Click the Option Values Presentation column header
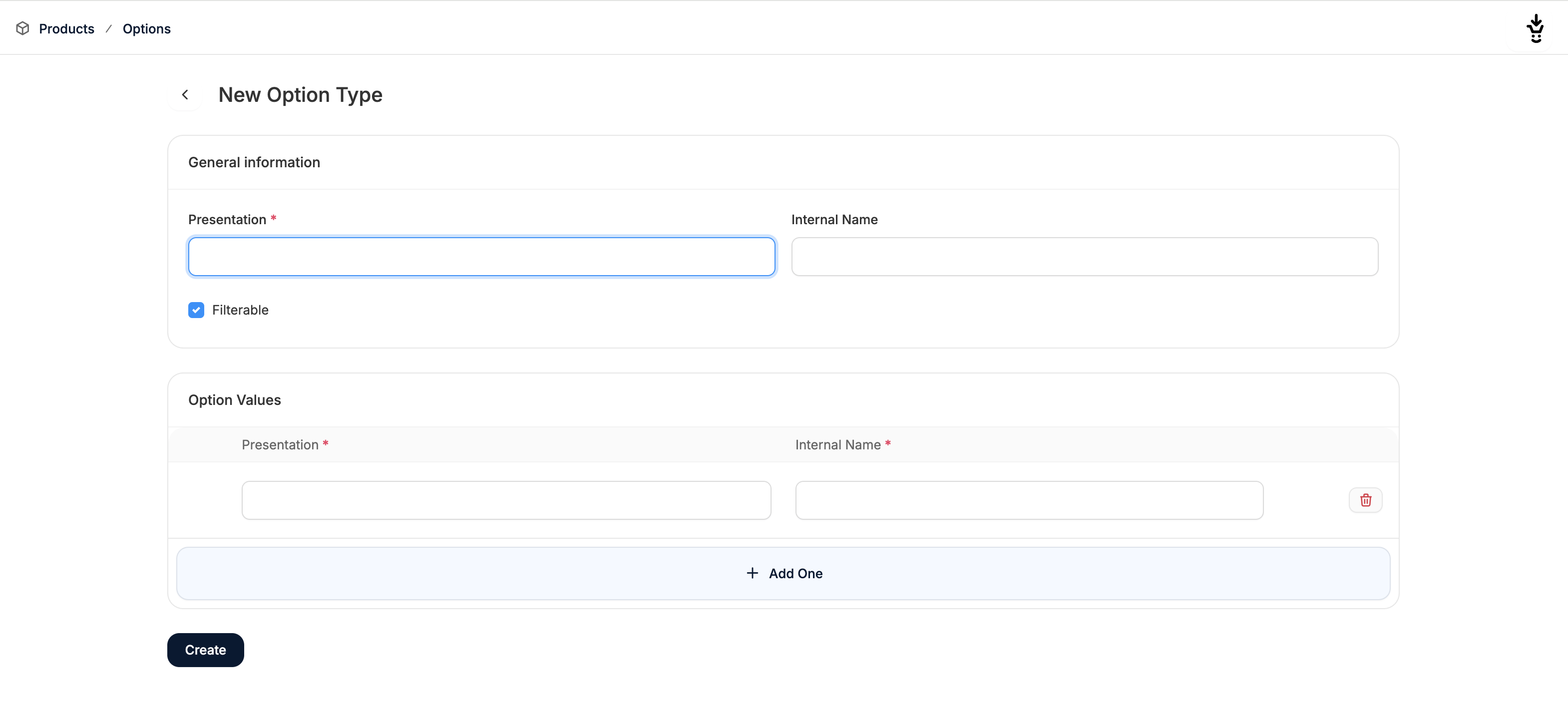Viewport: 1568px width, 722px height. click(280, 444)
